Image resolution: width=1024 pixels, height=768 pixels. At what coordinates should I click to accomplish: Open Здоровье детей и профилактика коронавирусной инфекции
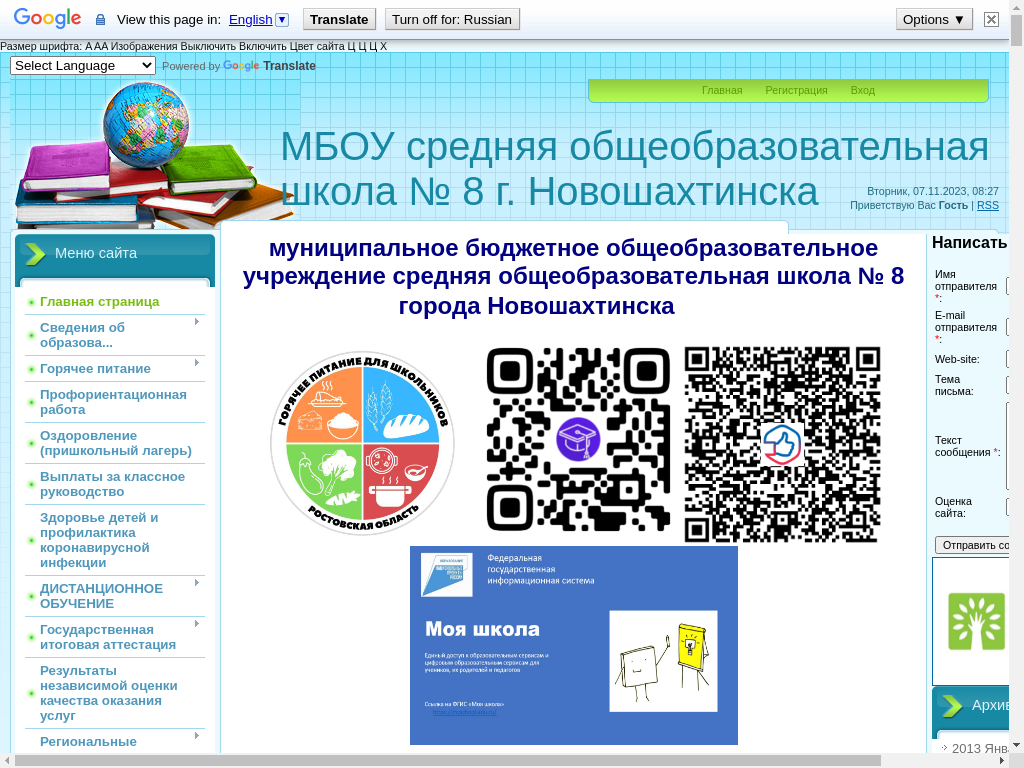point(99,540)
